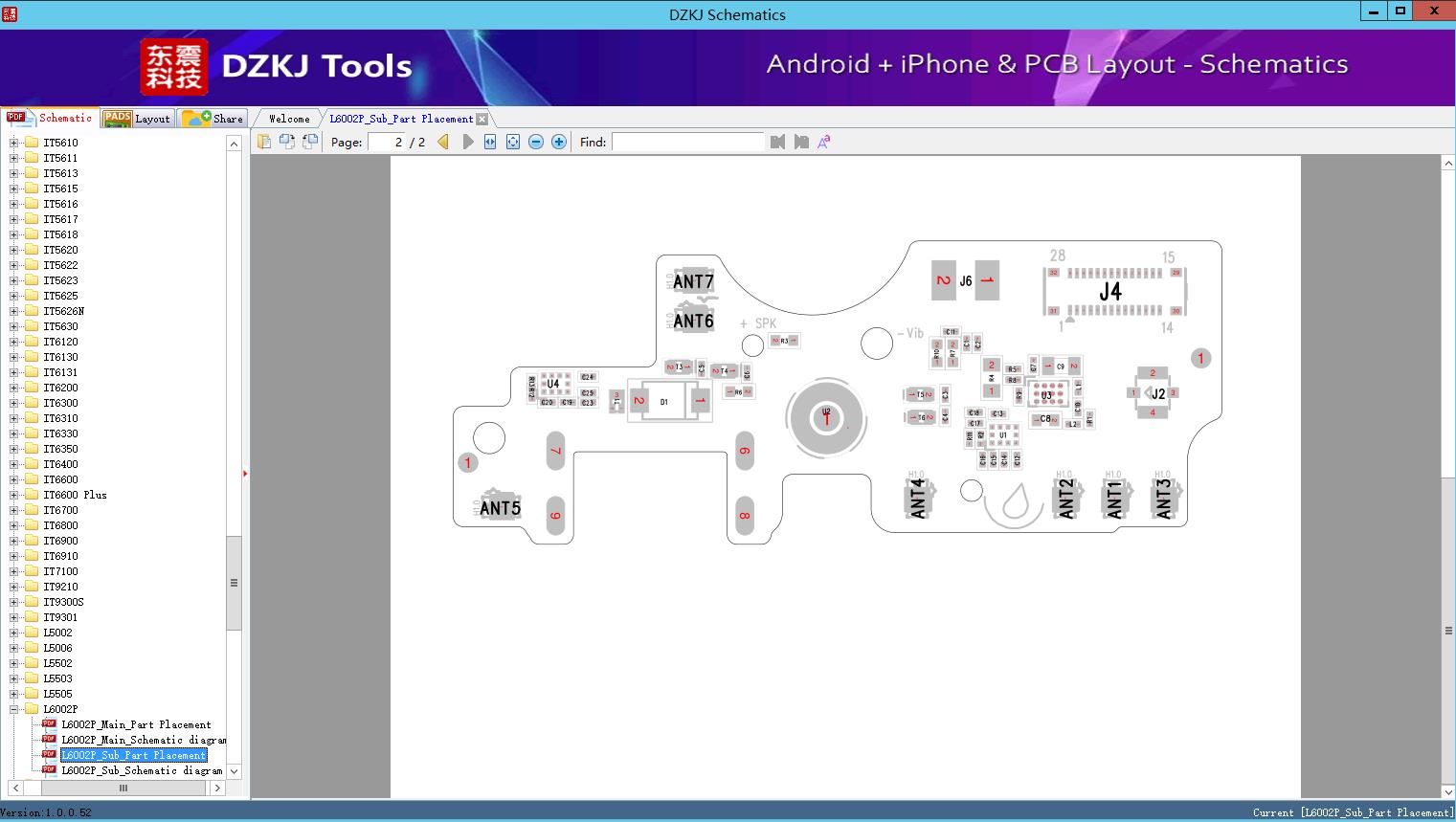This screenshot has width=1456, height=822.
Task: Open L6002P_Main_Schematic diagram file
Action: tap(144, 740)
